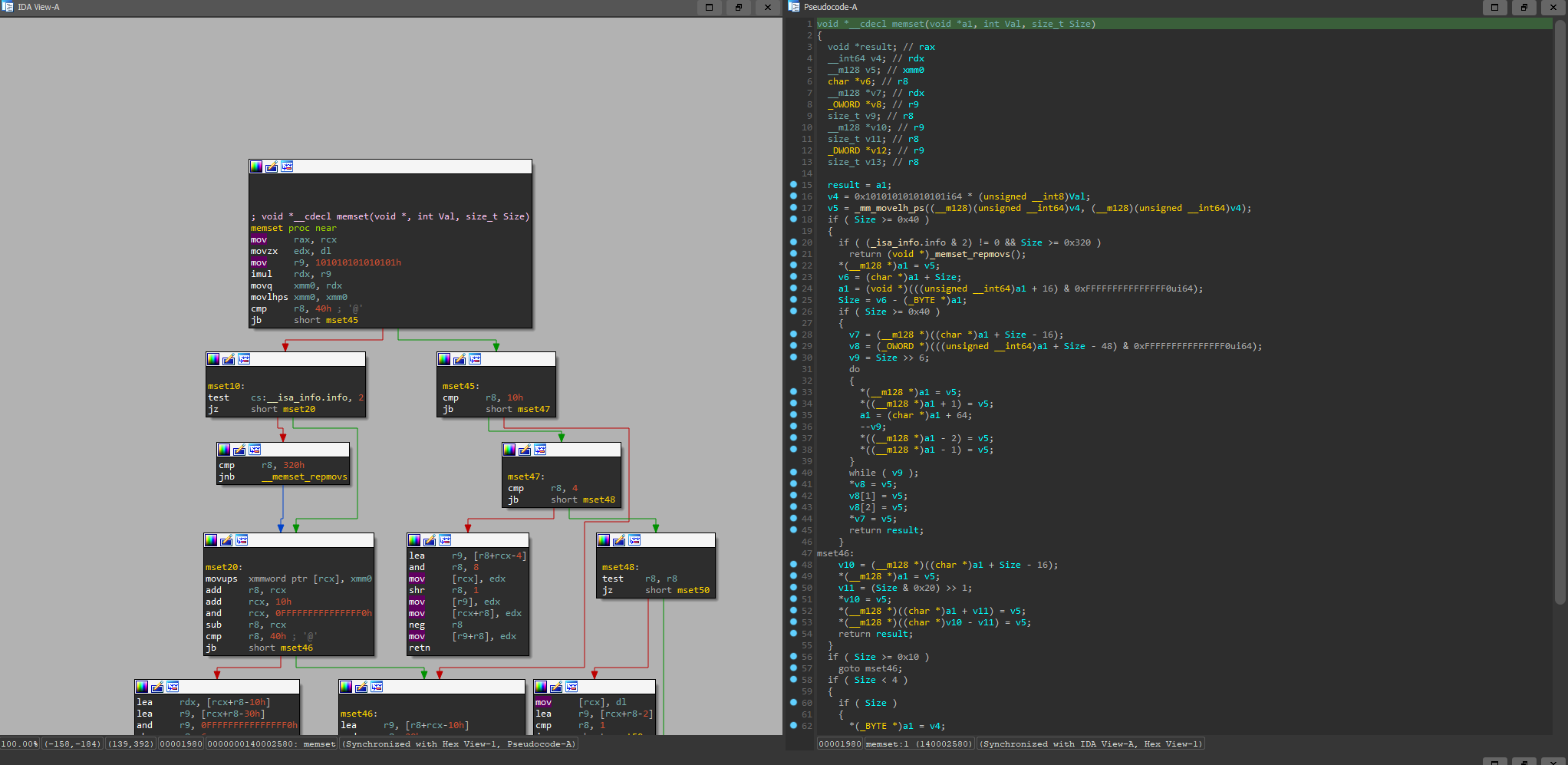Click address 0000000140002580: memset in status bar
The width and height of the screenshot is (1568, 765).
[x=271, y=744]
